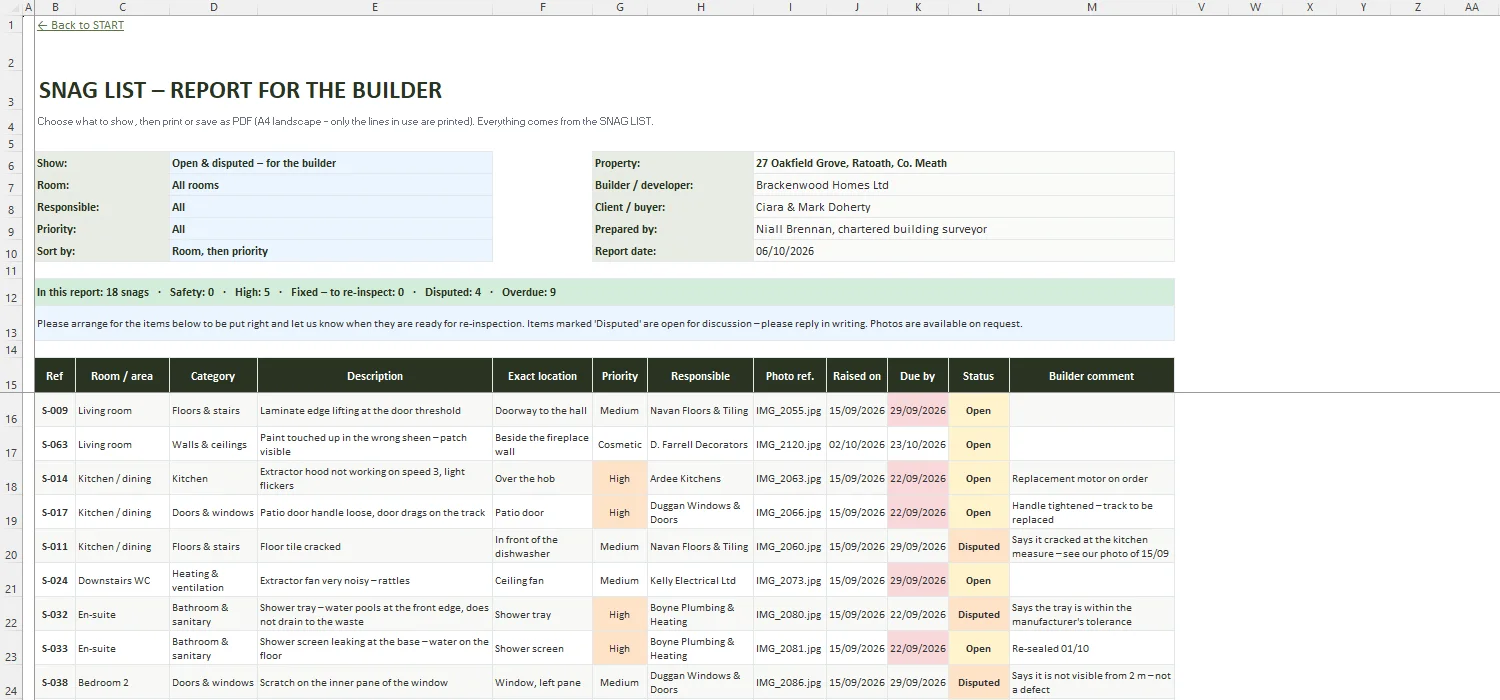This screenshot has width=1500, height=700.
Task: Click the IMG_2120.jpg photo reference
Action: (790, 444)
